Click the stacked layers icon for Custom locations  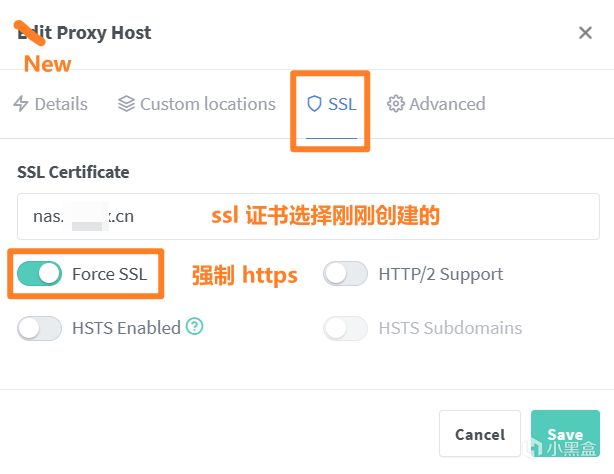click(126, 104)
